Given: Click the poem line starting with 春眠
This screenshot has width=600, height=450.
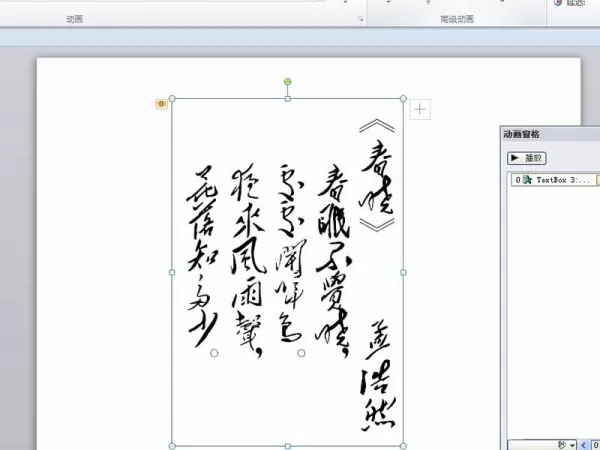Looking at the screenshot, I should coord(333,261).
